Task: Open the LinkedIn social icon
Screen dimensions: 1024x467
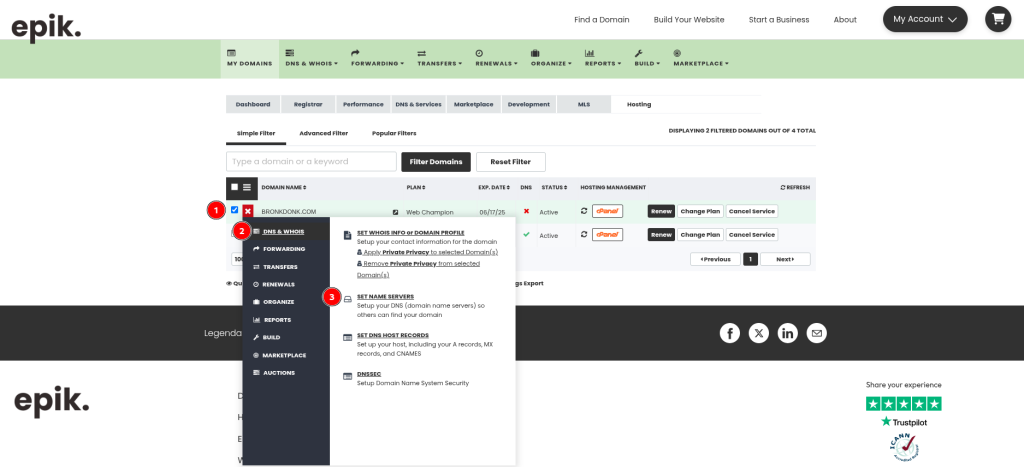Action: point(788,333)
